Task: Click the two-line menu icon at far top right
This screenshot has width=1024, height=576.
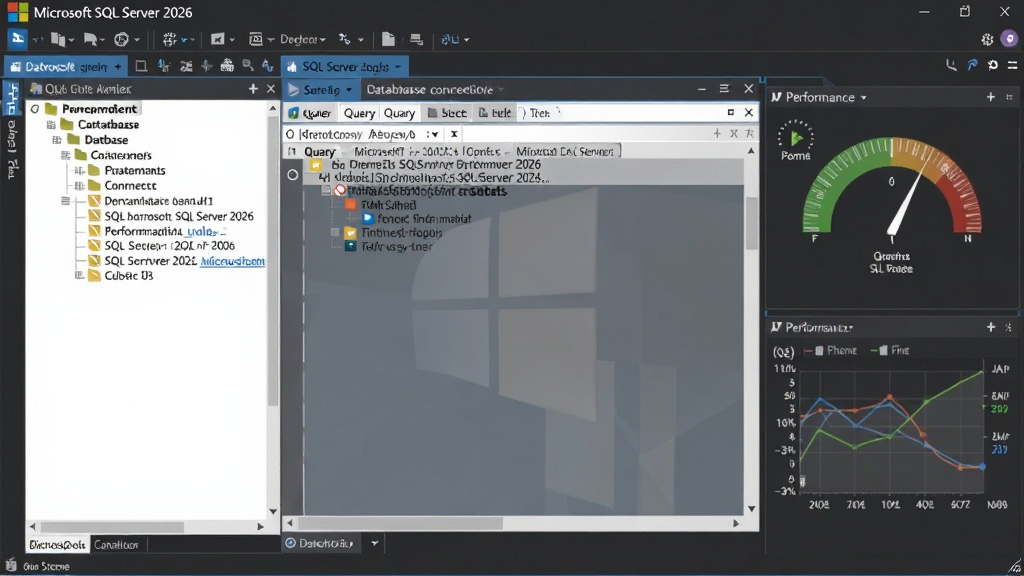Action: click(x=1012, y=65)
